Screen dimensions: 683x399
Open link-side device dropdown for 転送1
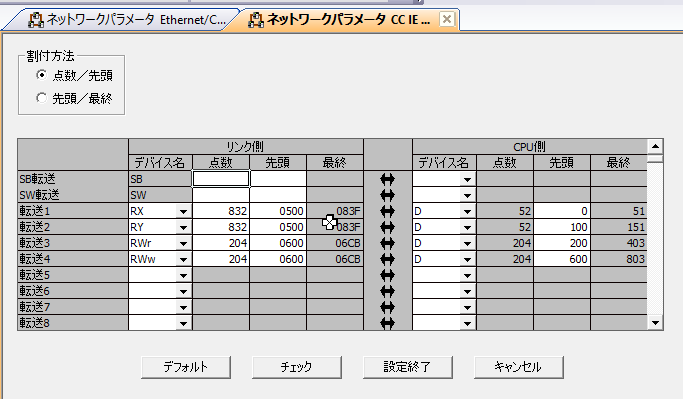pos(183,211)
